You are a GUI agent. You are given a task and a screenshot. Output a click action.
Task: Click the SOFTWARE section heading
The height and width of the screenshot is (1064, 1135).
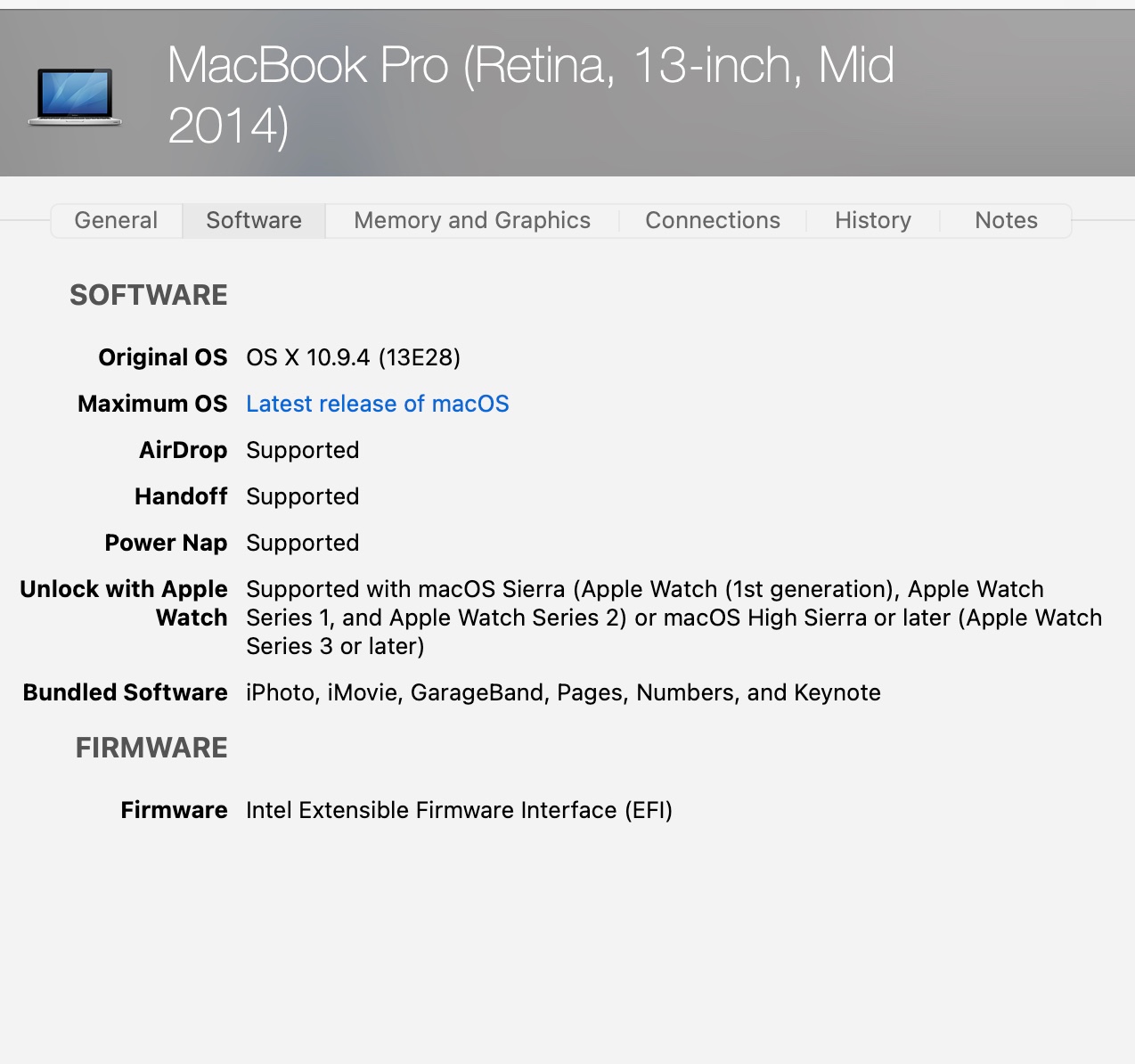[149, 295]
